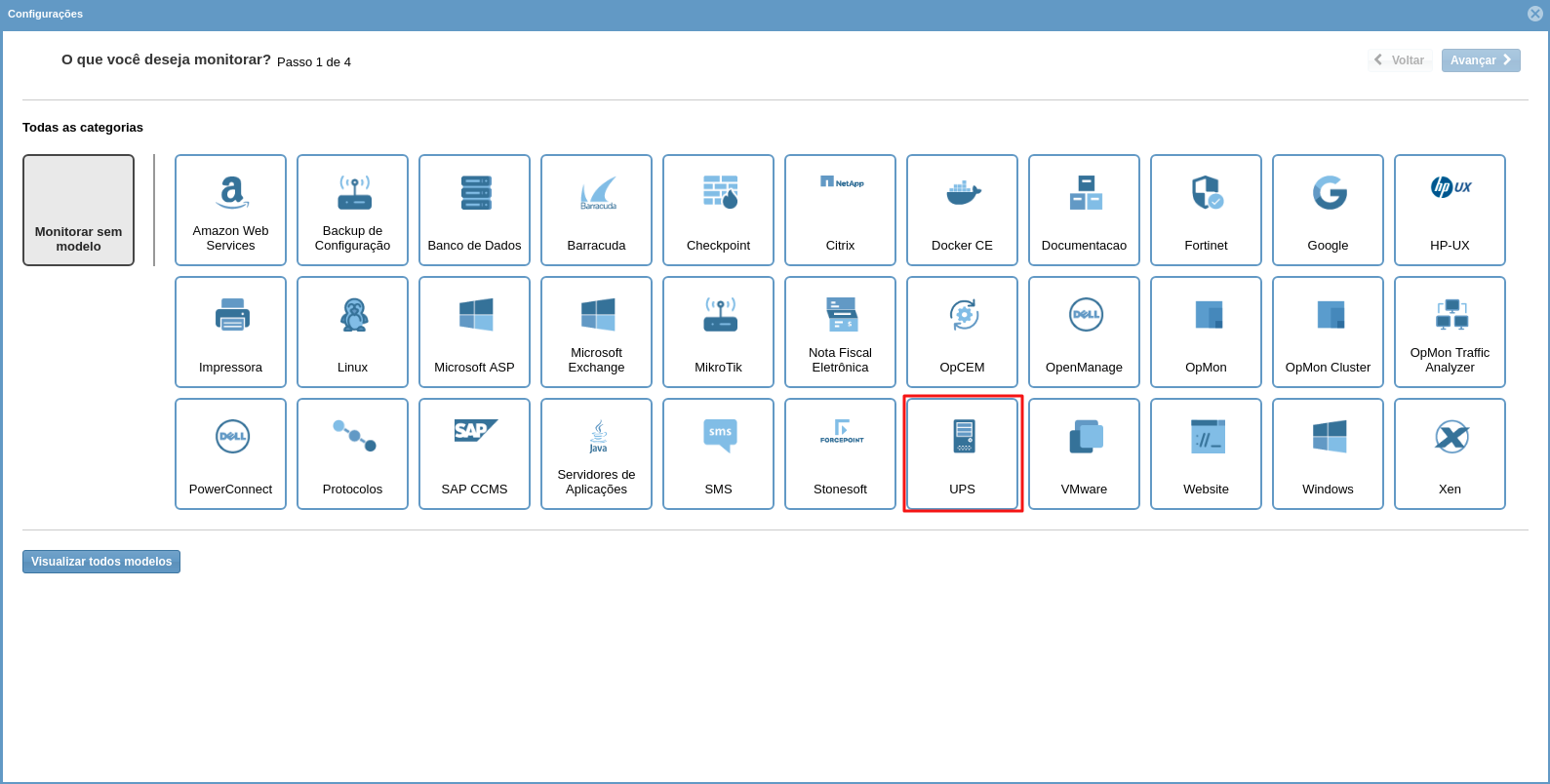
Task: Click the Microsoft Exchange label text
Action: point(596,360)
